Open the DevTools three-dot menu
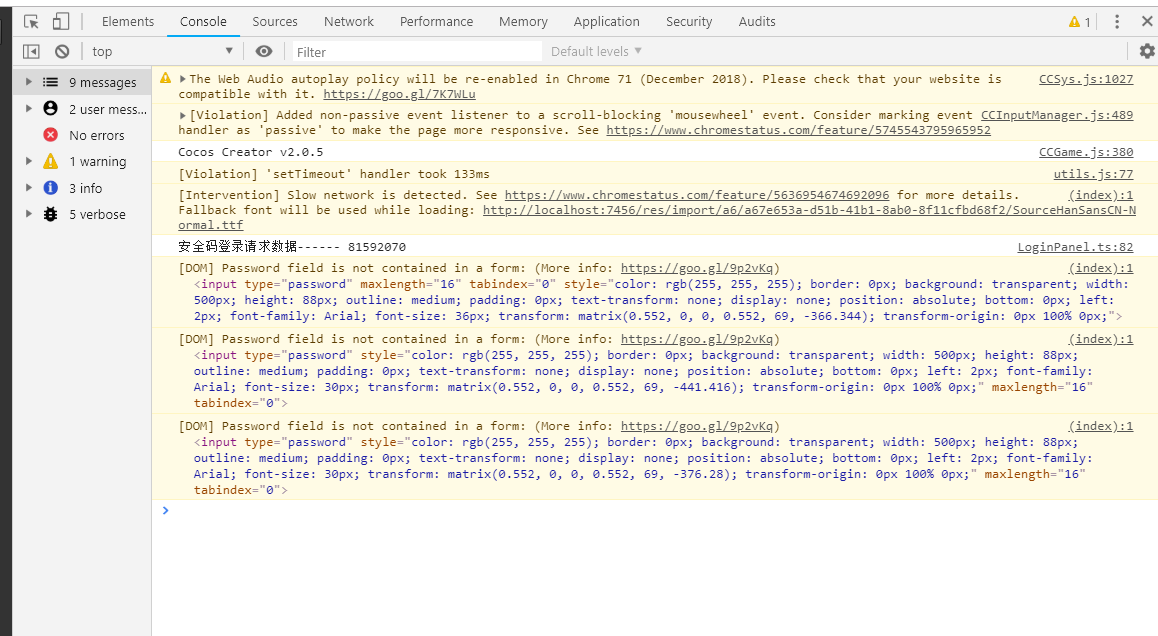 tap(1117, 21)
